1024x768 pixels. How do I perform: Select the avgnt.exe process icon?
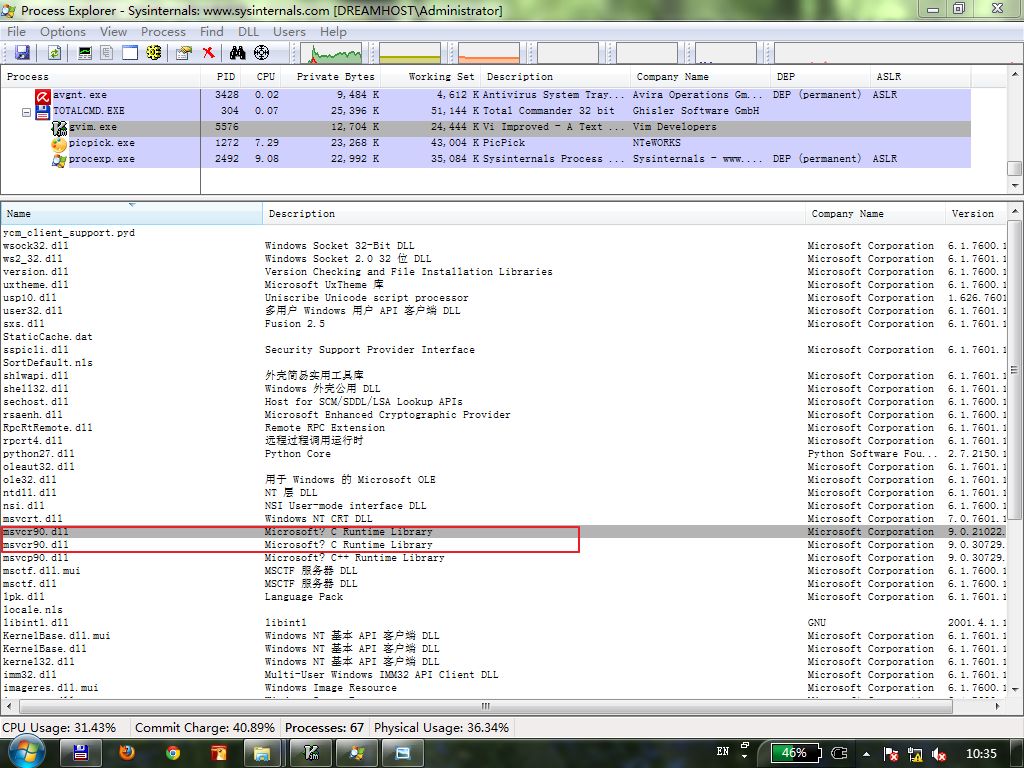tap(43, 96)
